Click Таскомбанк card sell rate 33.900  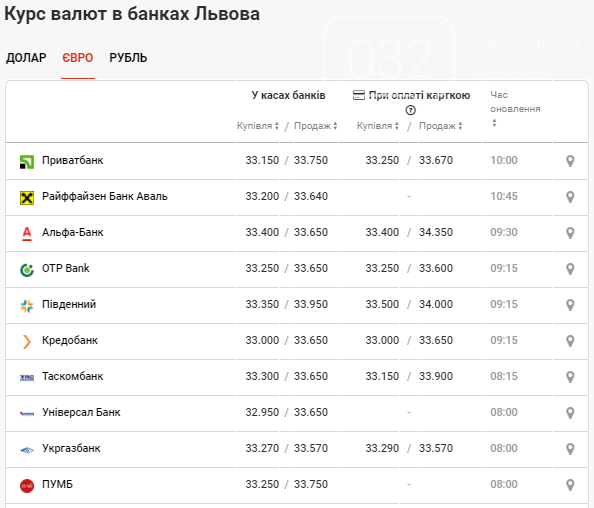click(x=436, y=377)
